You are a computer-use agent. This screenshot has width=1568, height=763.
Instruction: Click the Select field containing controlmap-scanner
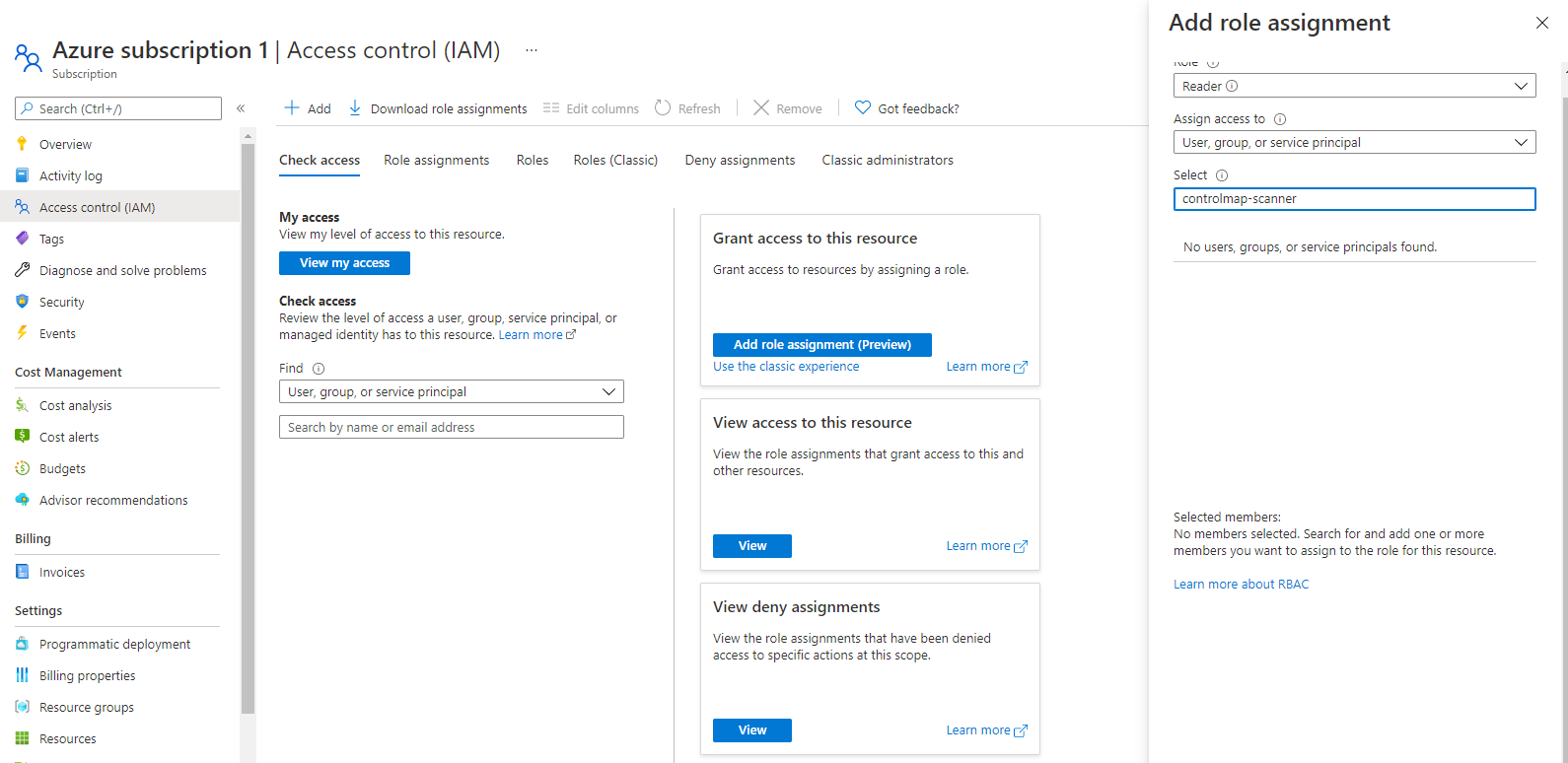(1354, 199)
